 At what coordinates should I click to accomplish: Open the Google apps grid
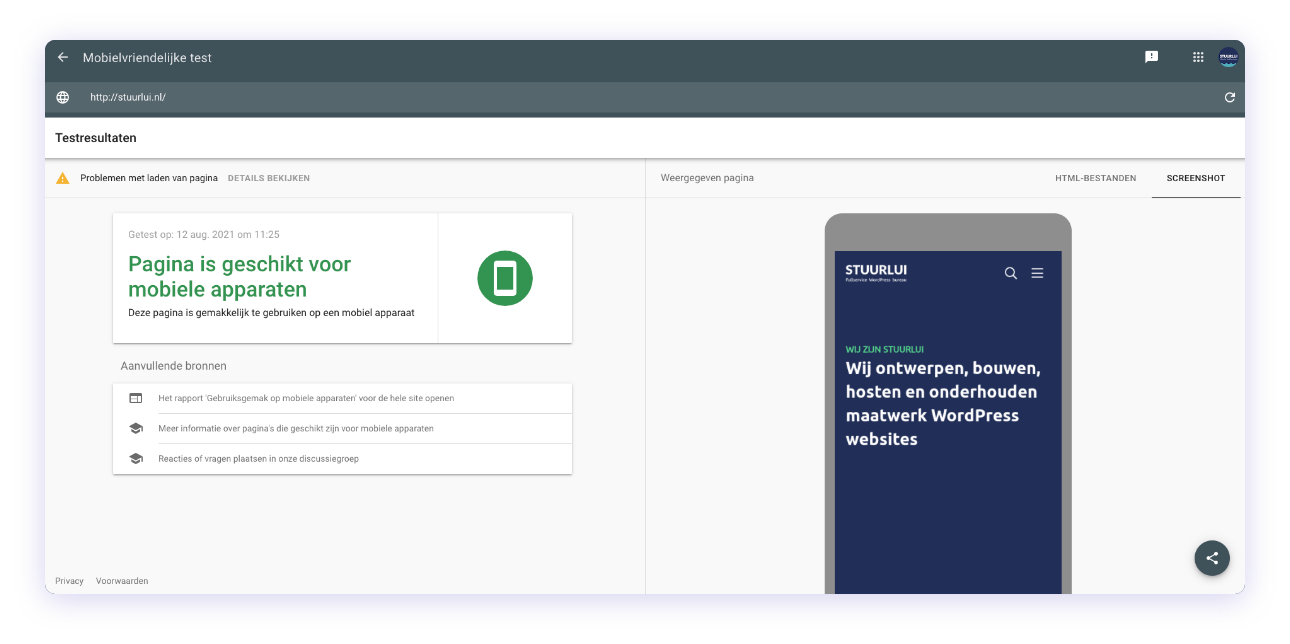(1198, 57)
